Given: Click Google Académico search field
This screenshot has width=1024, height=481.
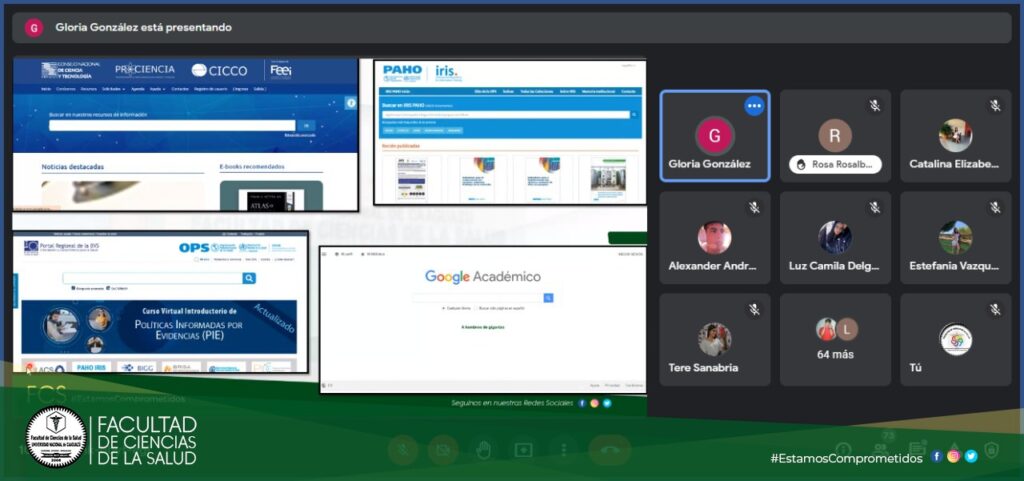Looking at the screenshot, I should point(477,298).
